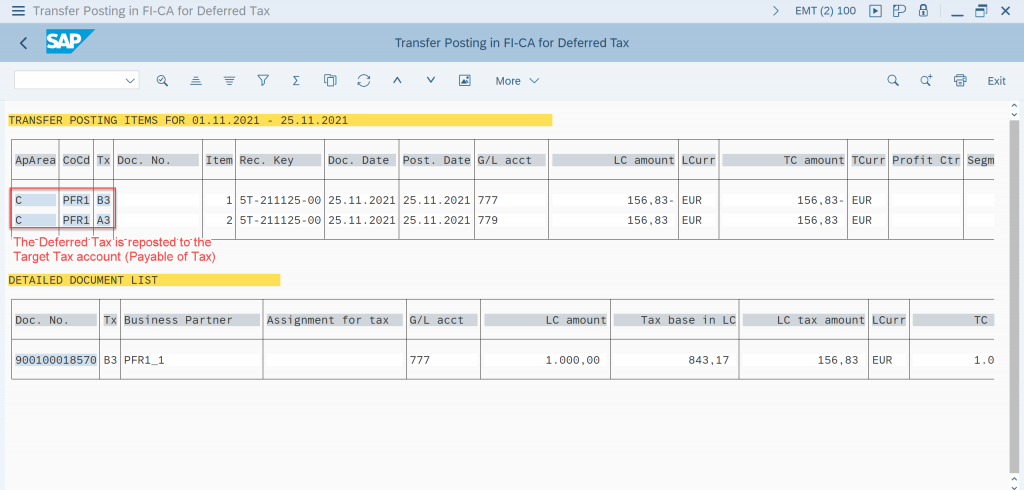Print the list
This screenshot has height=490, width=1024.
click(x=960, y=80)
